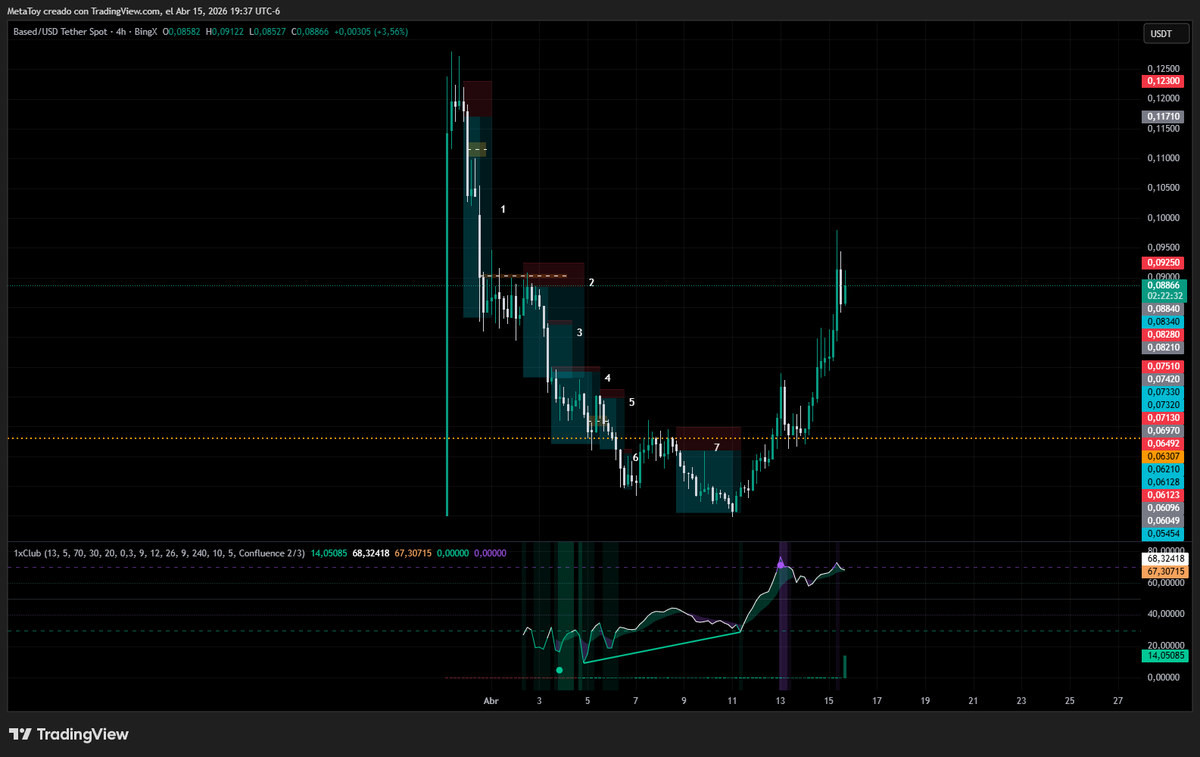Click the red 0,06492 price label
The height and width of the screenshot is (757, 1200).
click(1163, 443)
